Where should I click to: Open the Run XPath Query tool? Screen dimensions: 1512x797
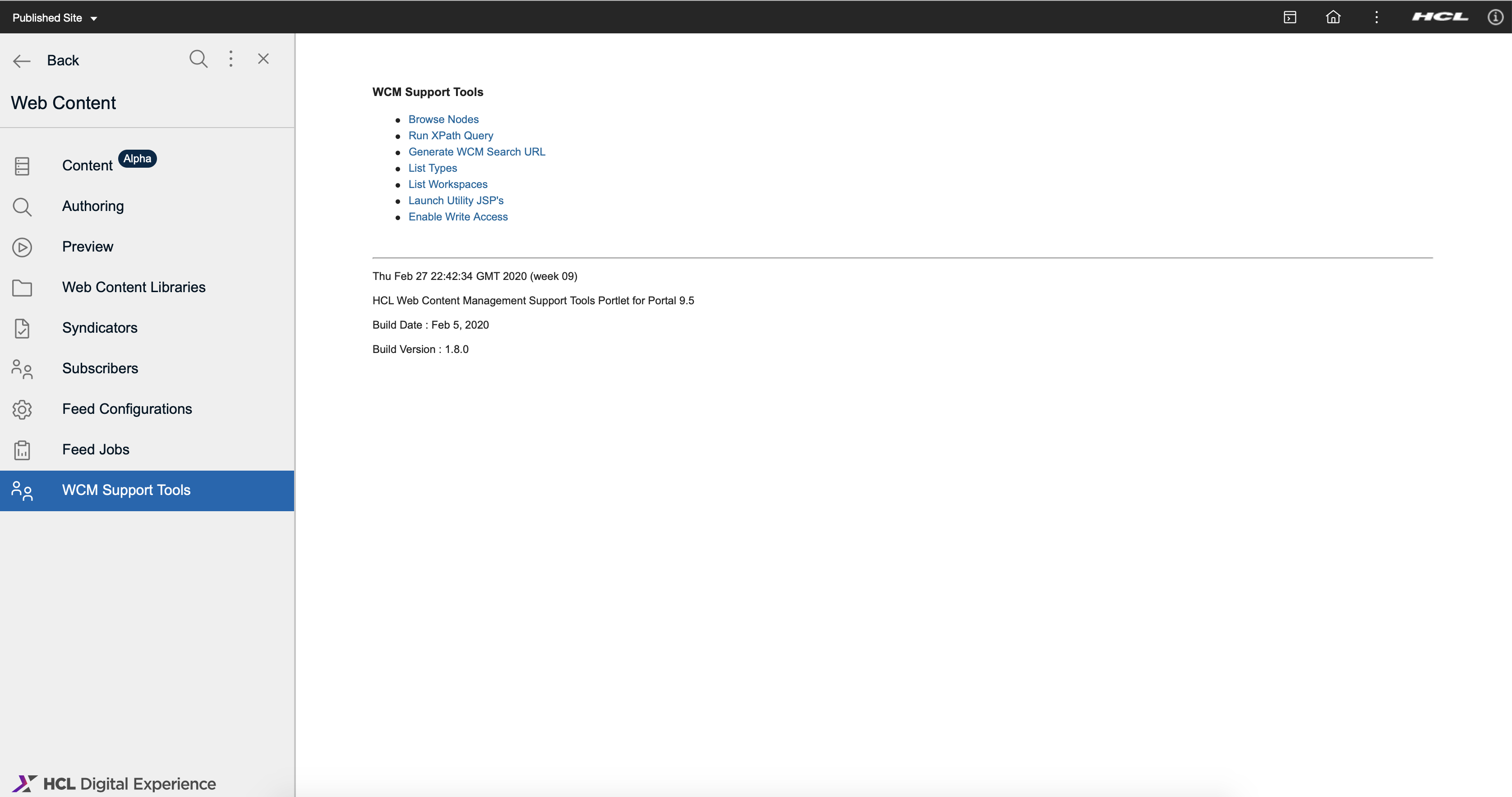pos(451,135)
